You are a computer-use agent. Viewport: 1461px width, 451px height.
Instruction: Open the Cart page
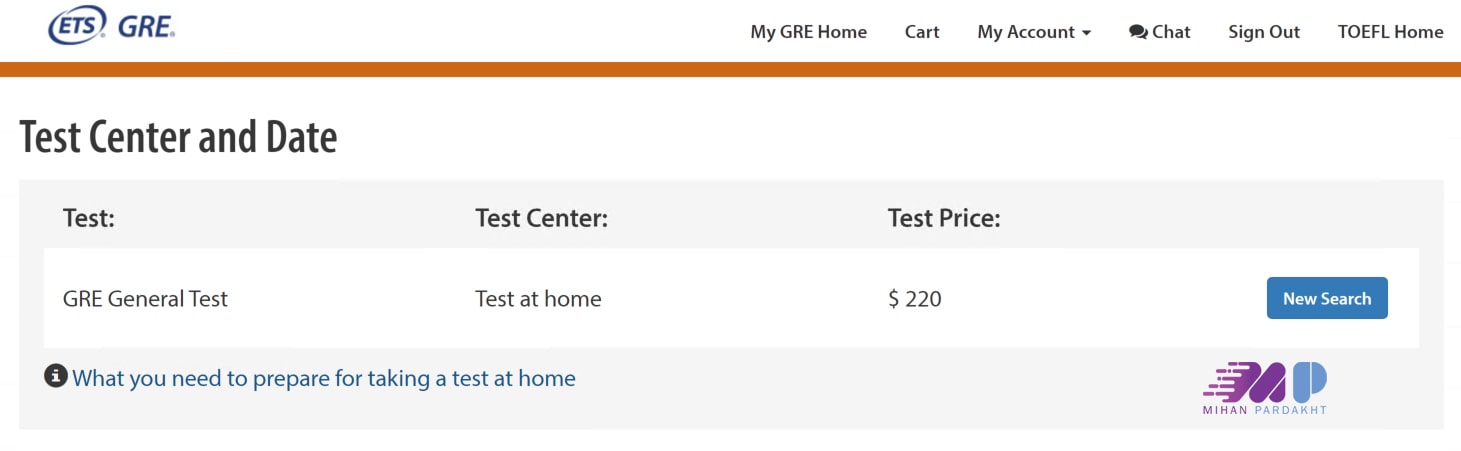pyautogui.click(x=922, y=32)
